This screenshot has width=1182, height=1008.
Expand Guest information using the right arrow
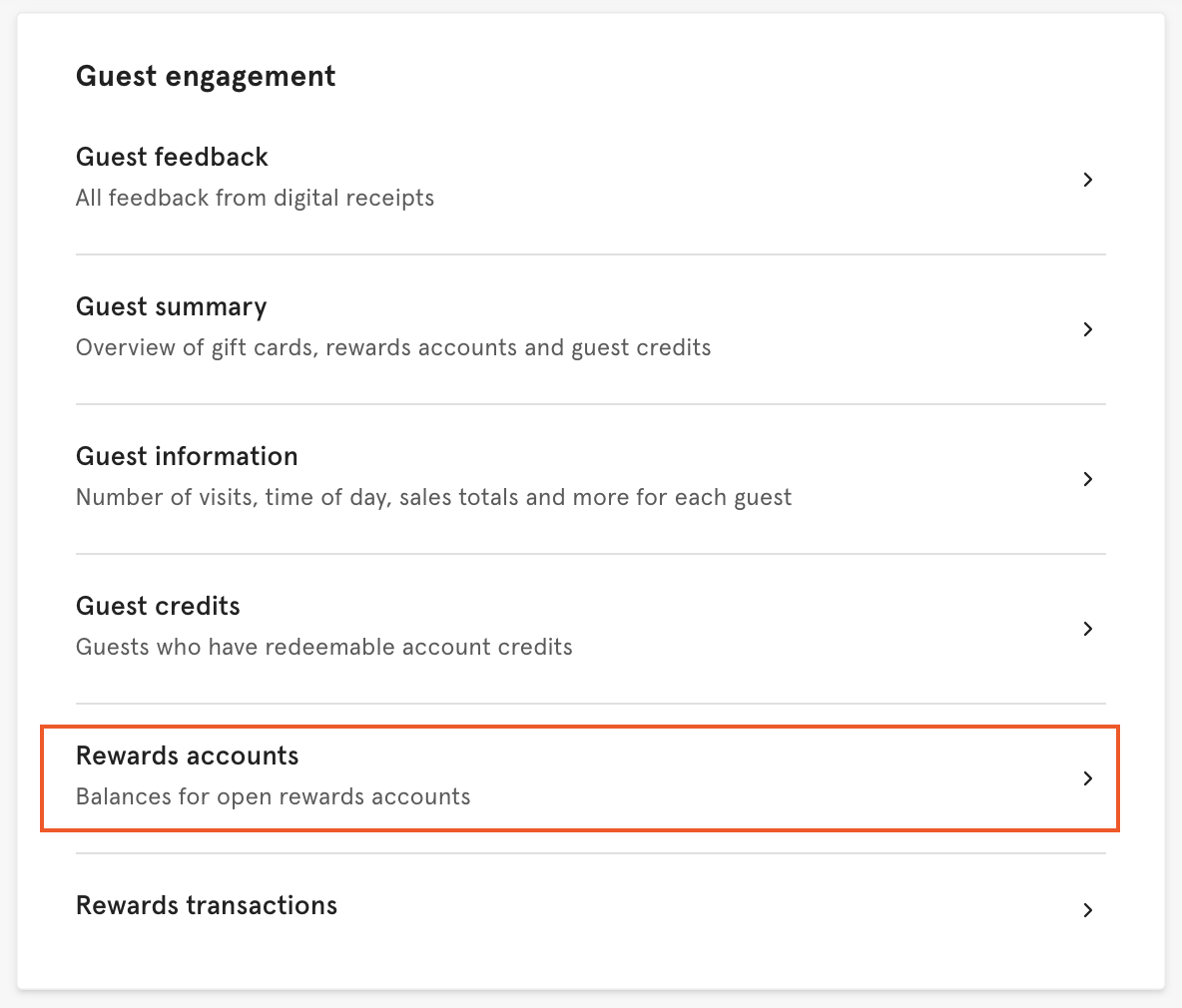(1087, 479)
